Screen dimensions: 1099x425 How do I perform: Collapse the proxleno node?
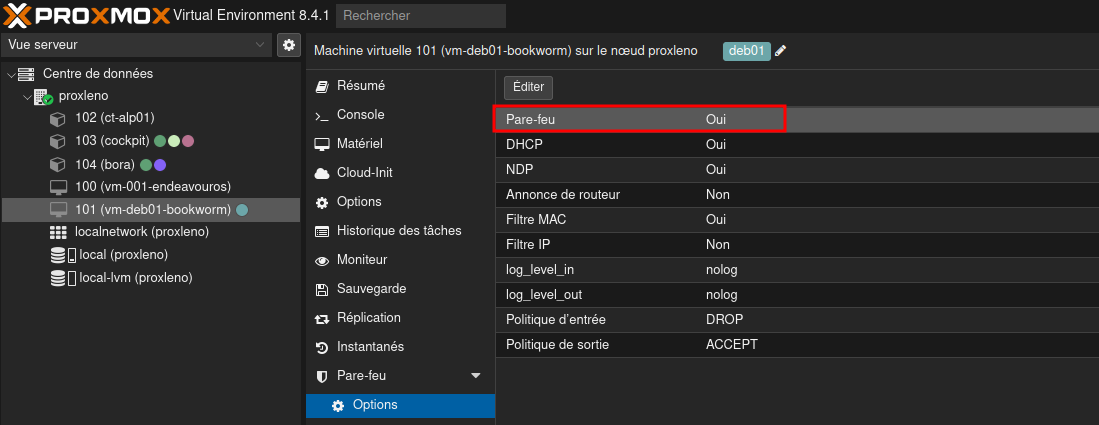28,96
